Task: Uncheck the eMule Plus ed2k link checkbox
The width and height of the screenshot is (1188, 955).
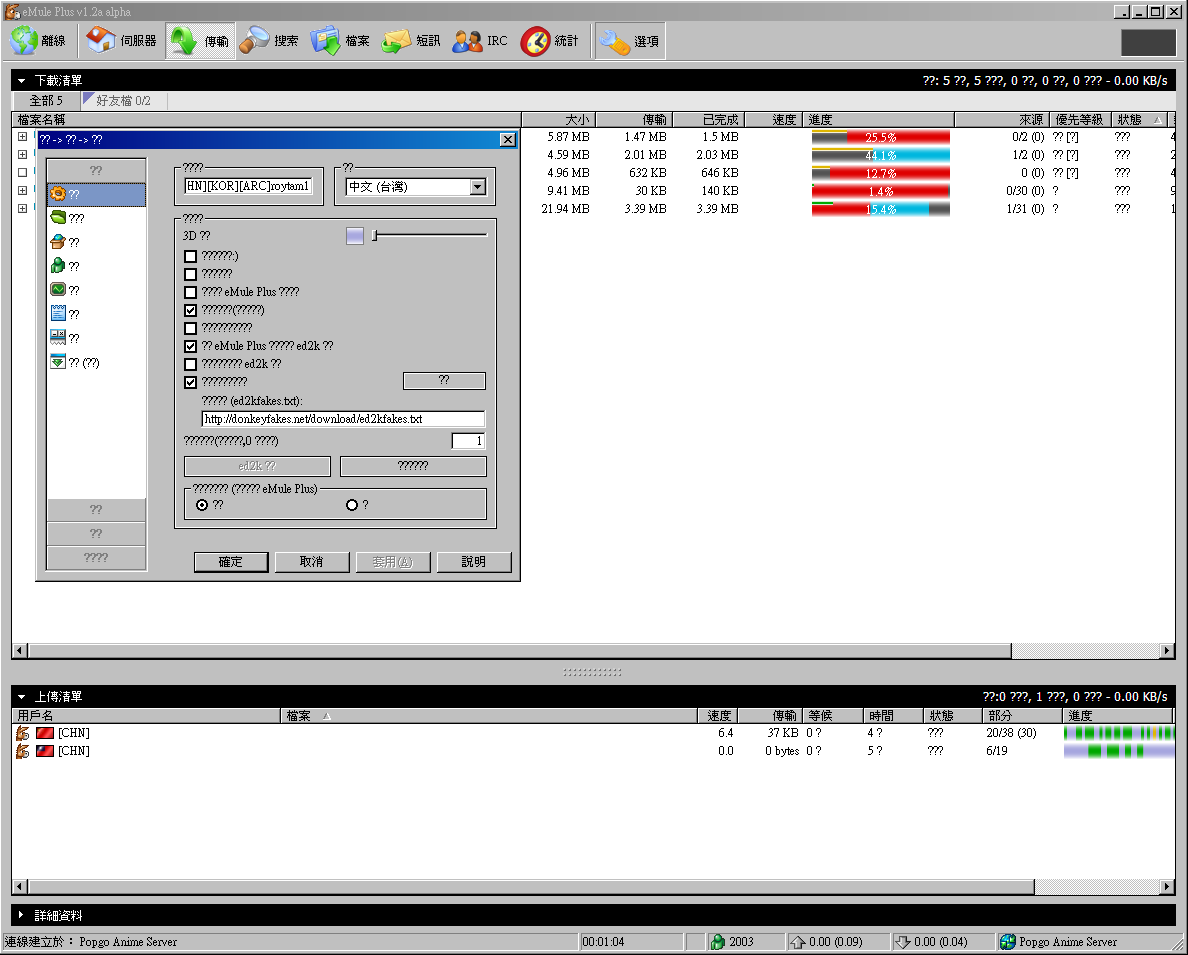Action: tap(191, 346)
